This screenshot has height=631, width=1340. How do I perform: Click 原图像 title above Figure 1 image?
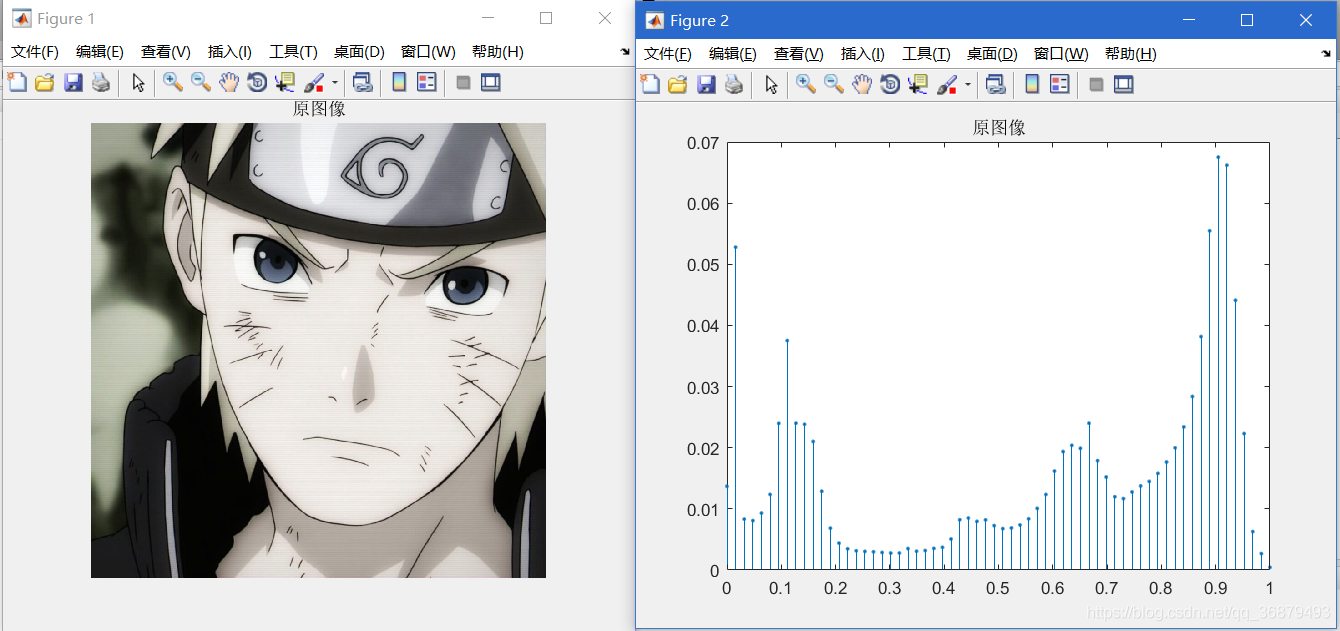pyautogui.click(x=319, y=109)
